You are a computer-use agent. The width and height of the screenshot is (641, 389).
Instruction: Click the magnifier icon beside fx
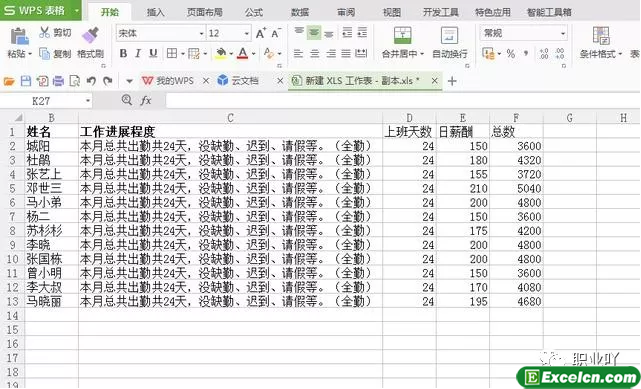[127, 100]
